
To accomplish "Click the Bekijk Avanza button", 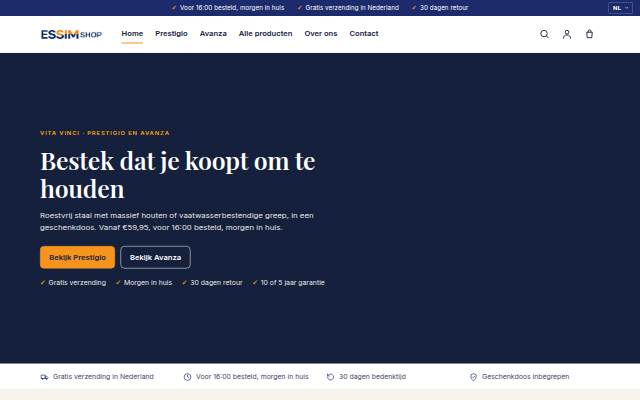I will [156, 258].
